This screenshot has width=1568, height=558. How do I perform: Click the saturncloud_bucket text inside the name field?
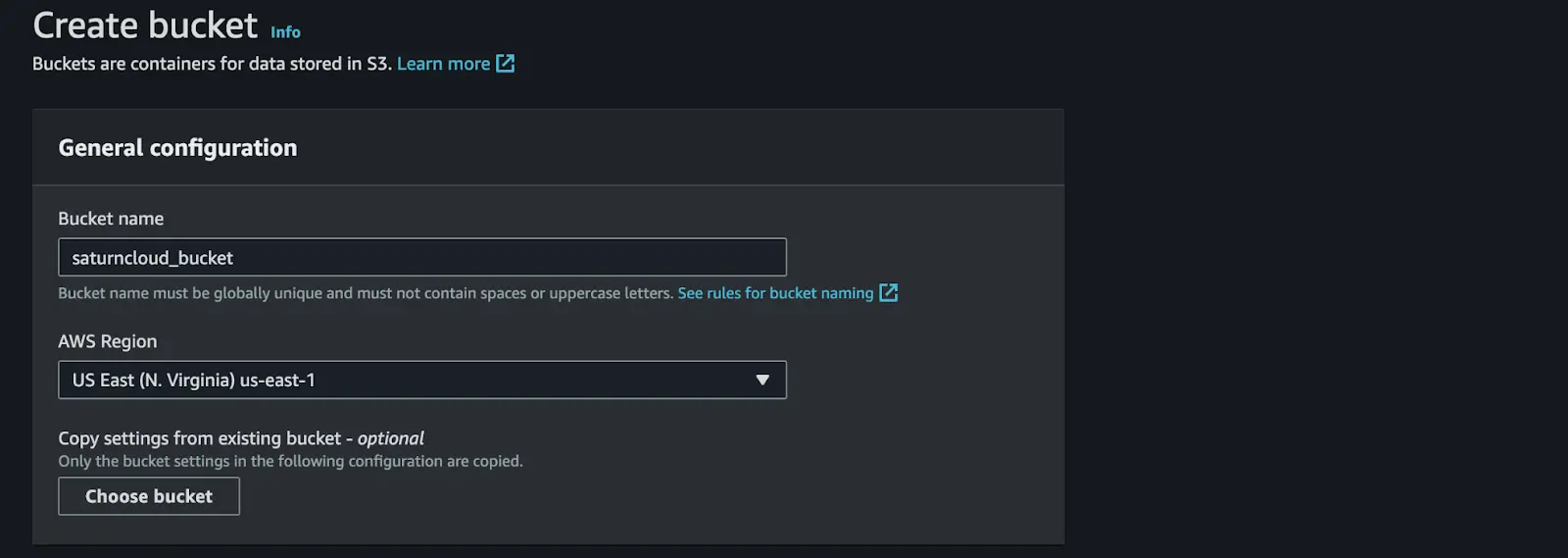point(152,258)
